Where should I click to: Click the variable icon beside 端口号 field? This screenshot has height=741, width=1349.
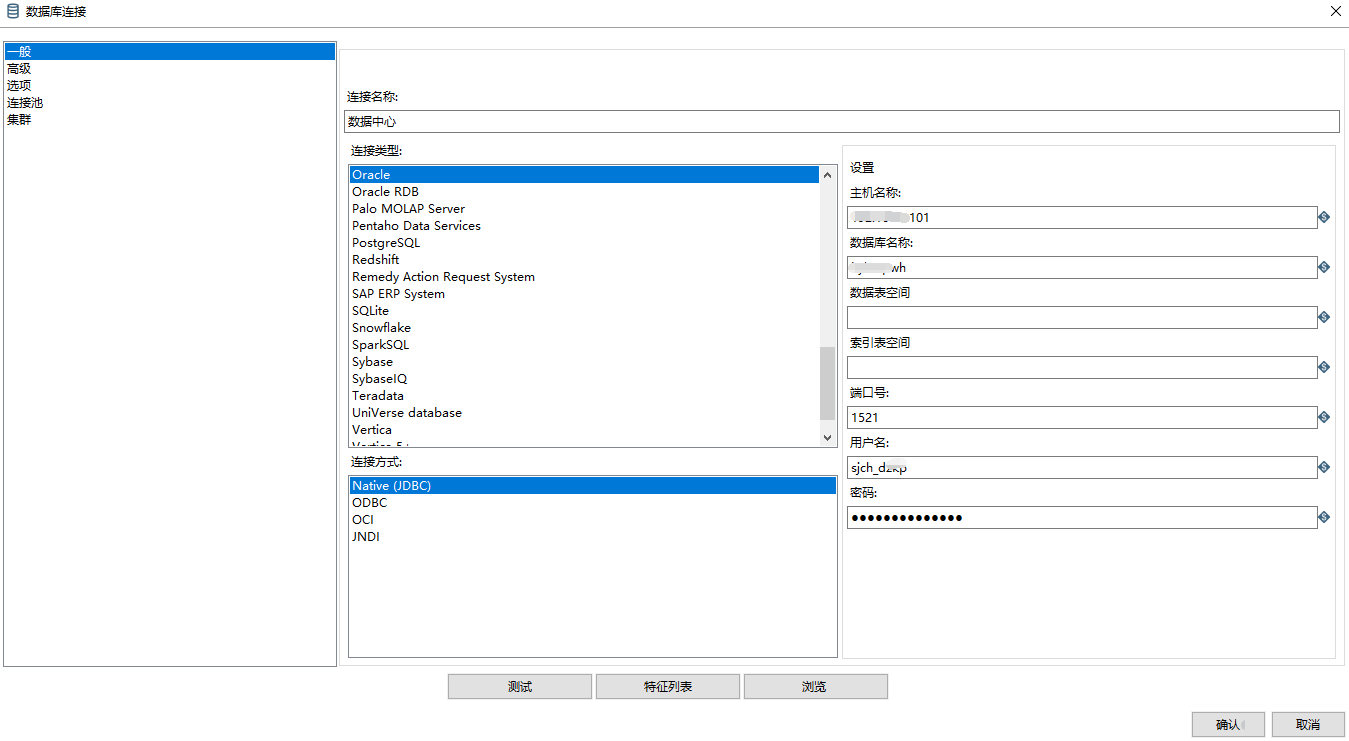point(1322,417)
